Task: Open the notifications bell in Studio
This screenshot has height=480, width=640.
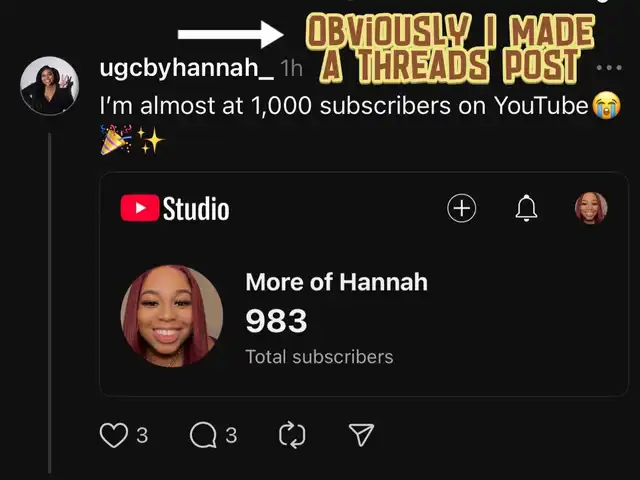Action: tap(527, 208)
